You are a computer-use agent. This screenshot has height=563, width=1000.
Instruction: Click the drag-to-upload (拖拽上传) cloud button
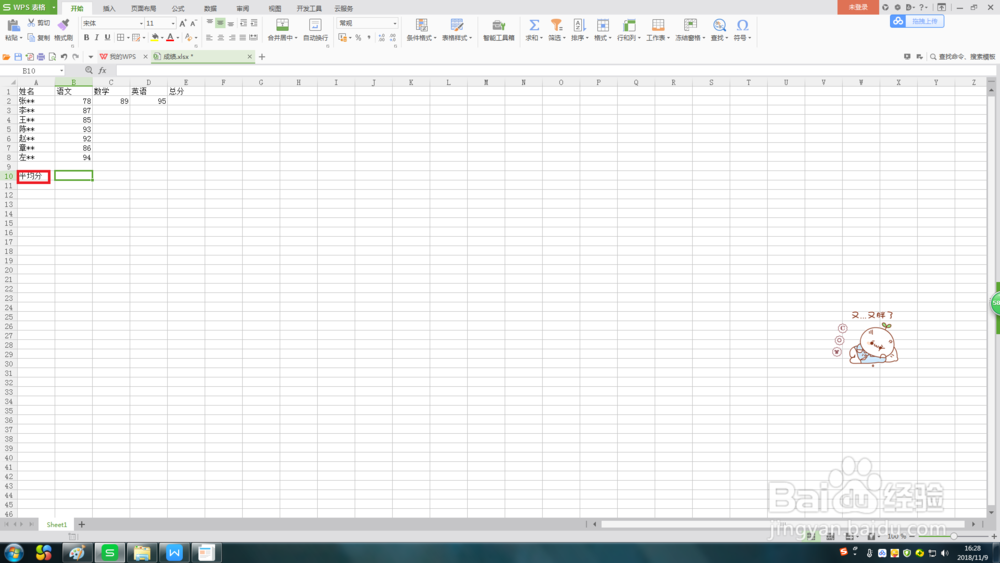[917, 21]
